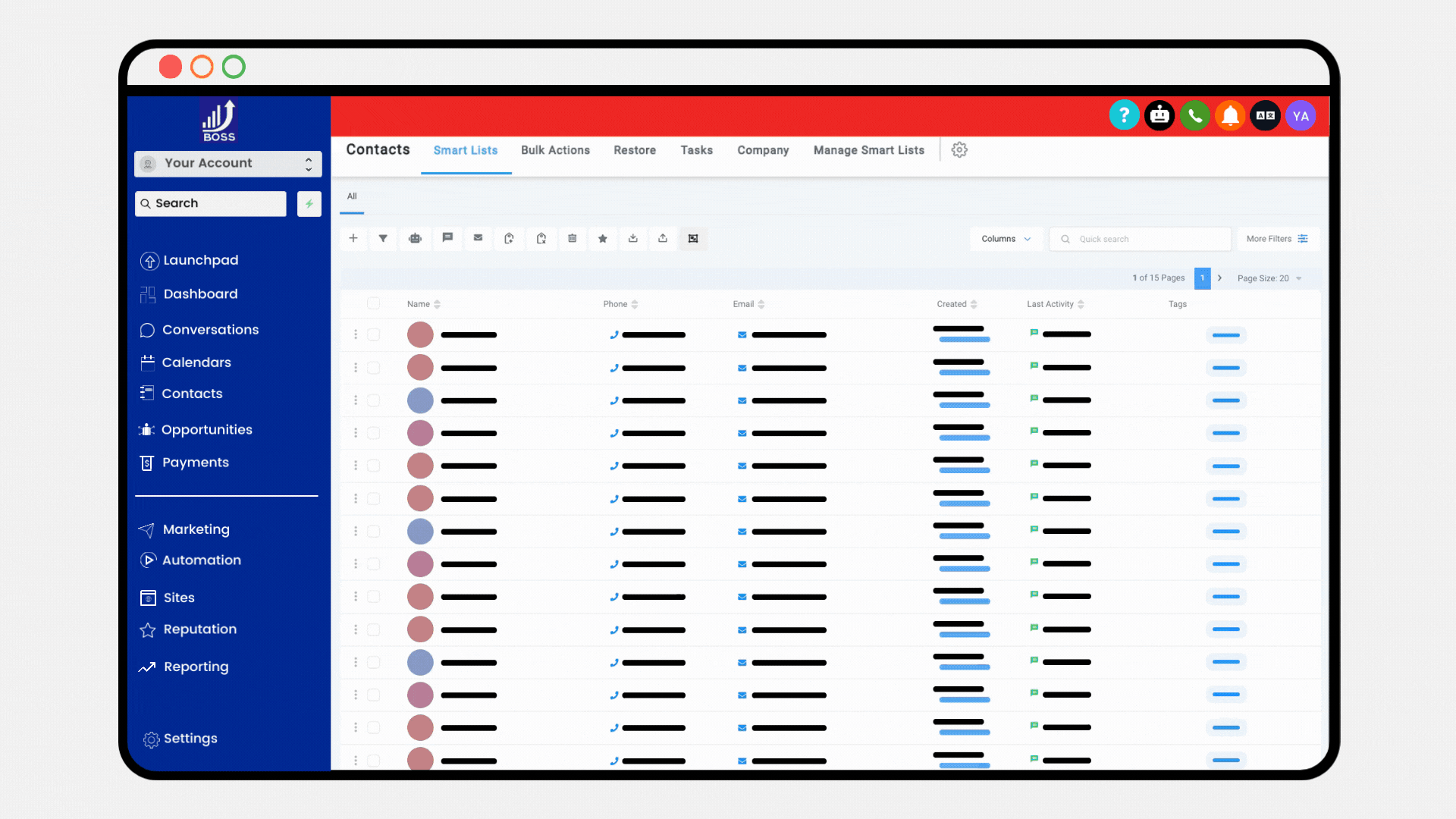
Task: Open the Manage Smart Lists tab
Action: [869, 150]
